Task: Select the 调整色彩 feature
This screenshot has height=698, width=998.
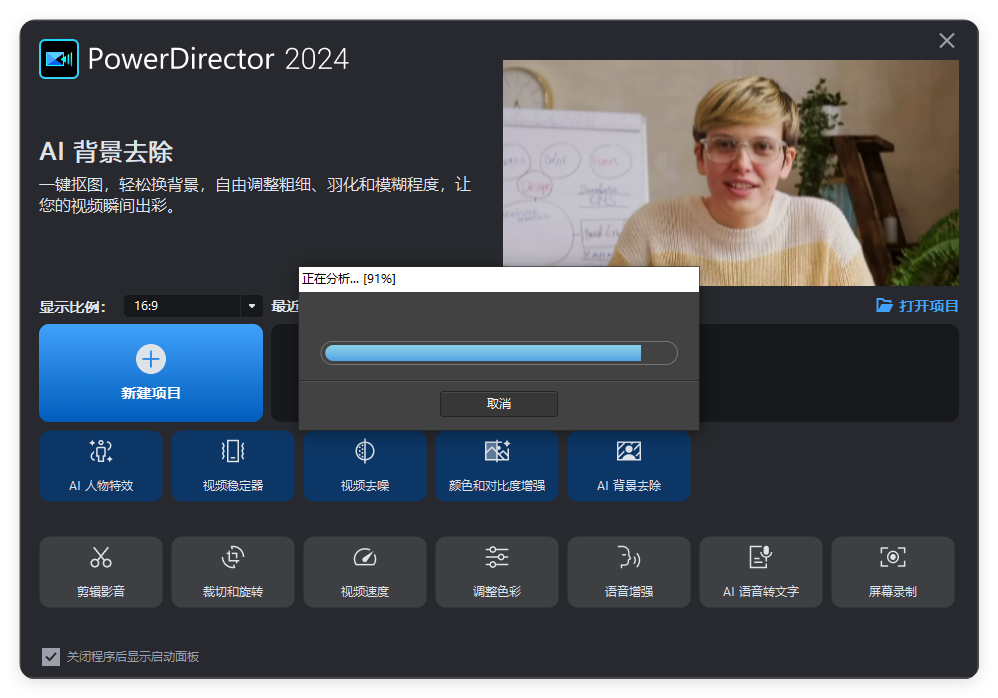Action: click(x=496, y=572)
